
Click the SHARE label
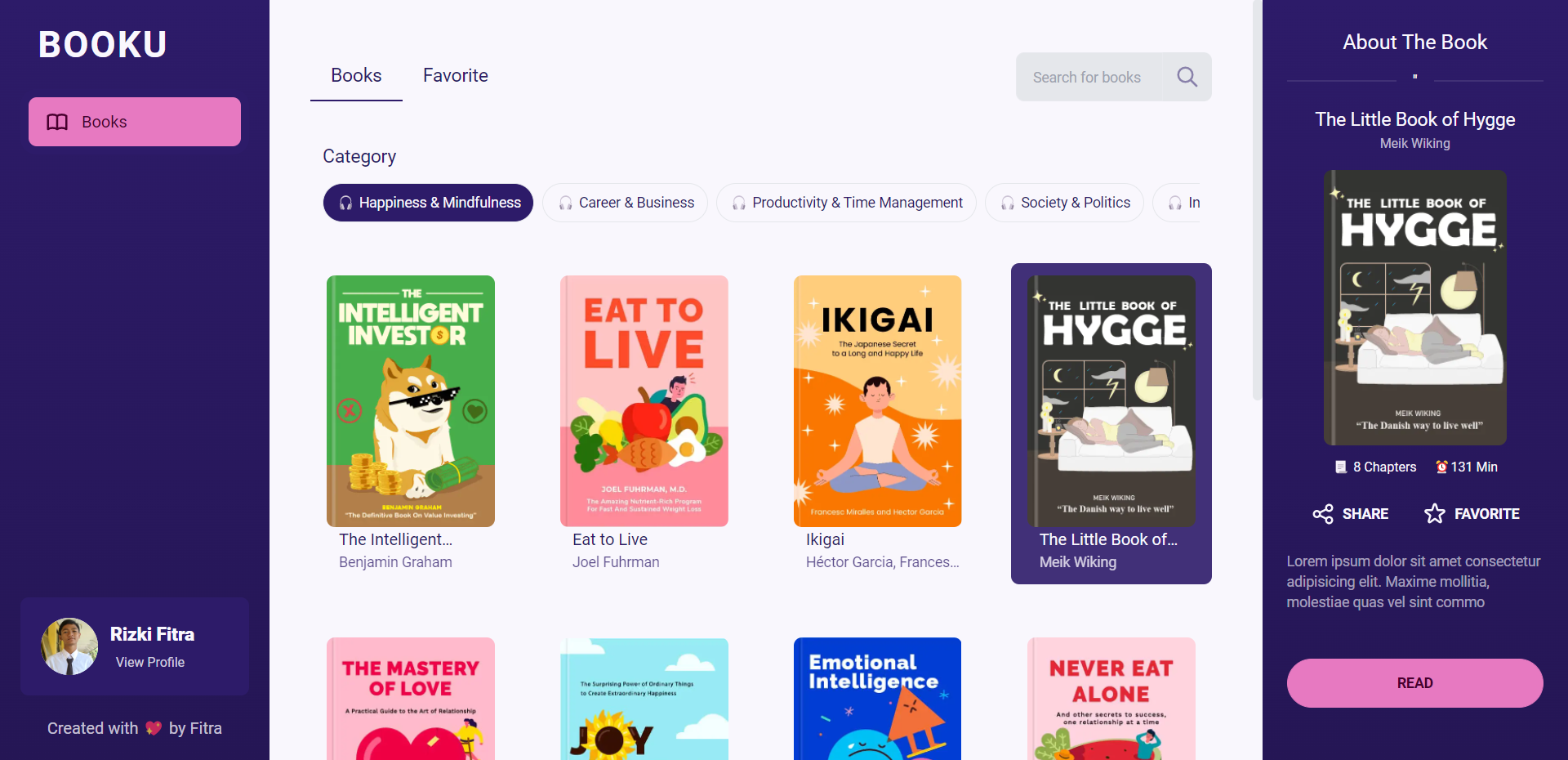[1365, 514]
